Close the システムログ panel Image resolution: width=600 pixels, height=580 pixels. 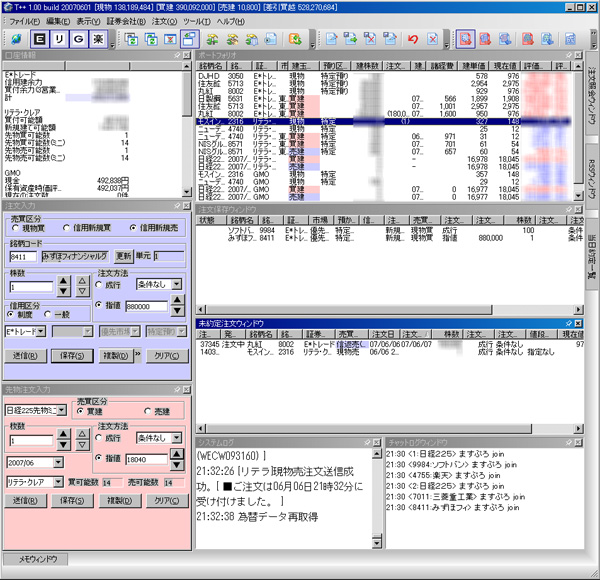point(377,443)
